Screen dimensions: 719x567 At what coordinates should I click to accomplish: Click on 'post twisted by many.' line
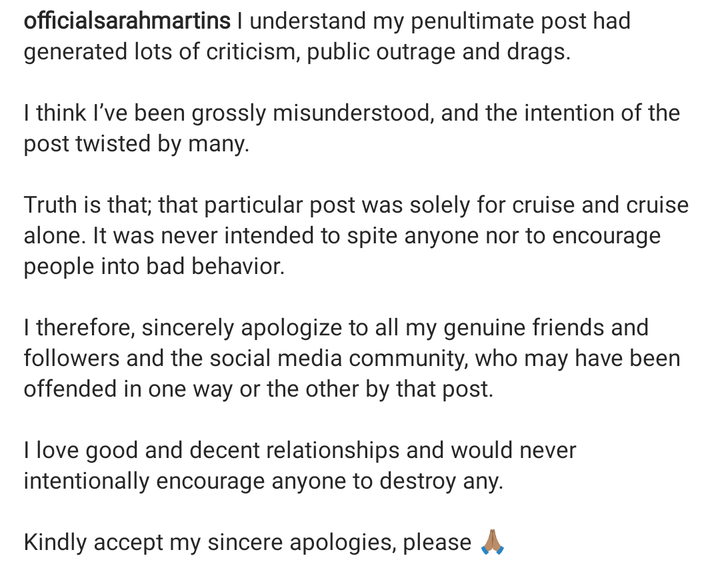(136, 144)
